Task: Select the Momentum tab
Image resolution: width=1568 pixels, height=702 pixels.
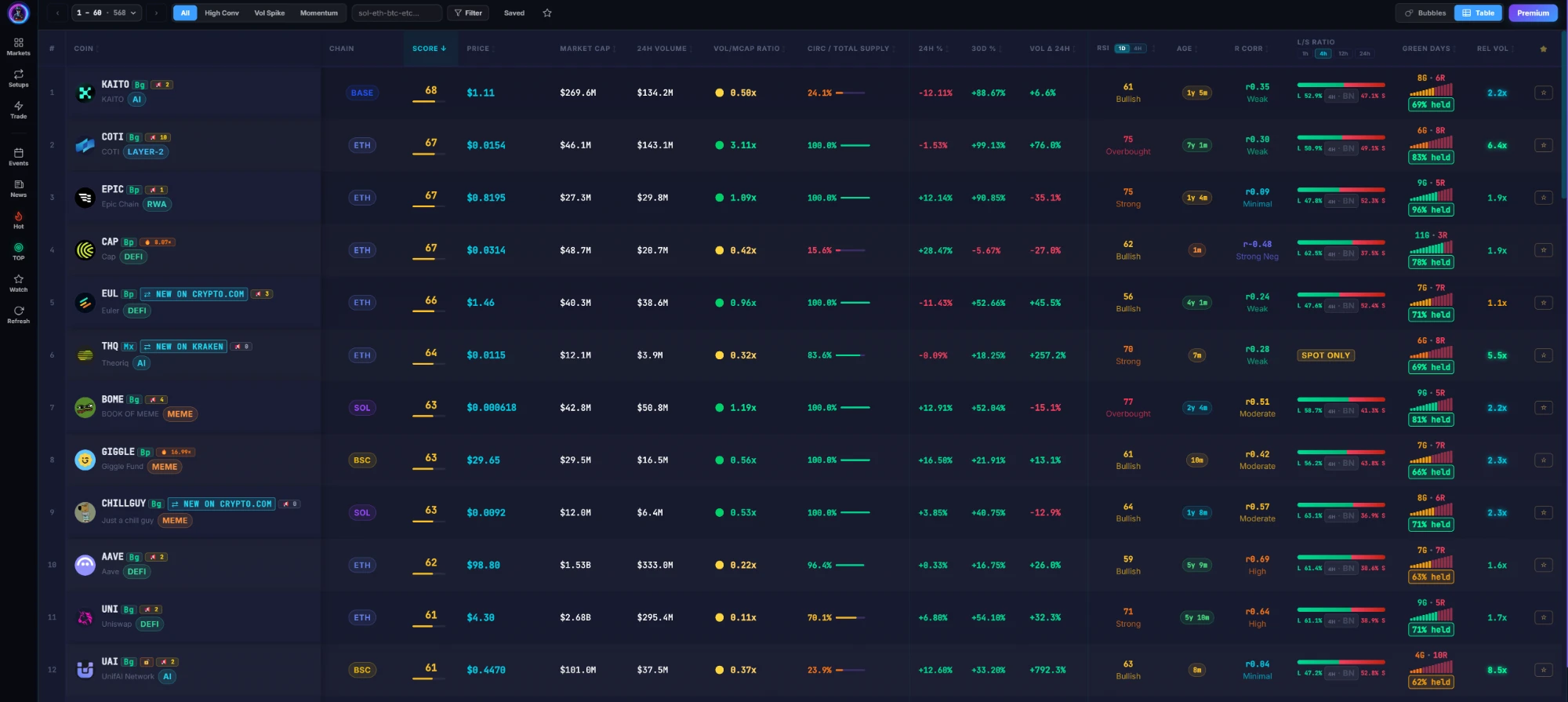Action: [319, 13]
